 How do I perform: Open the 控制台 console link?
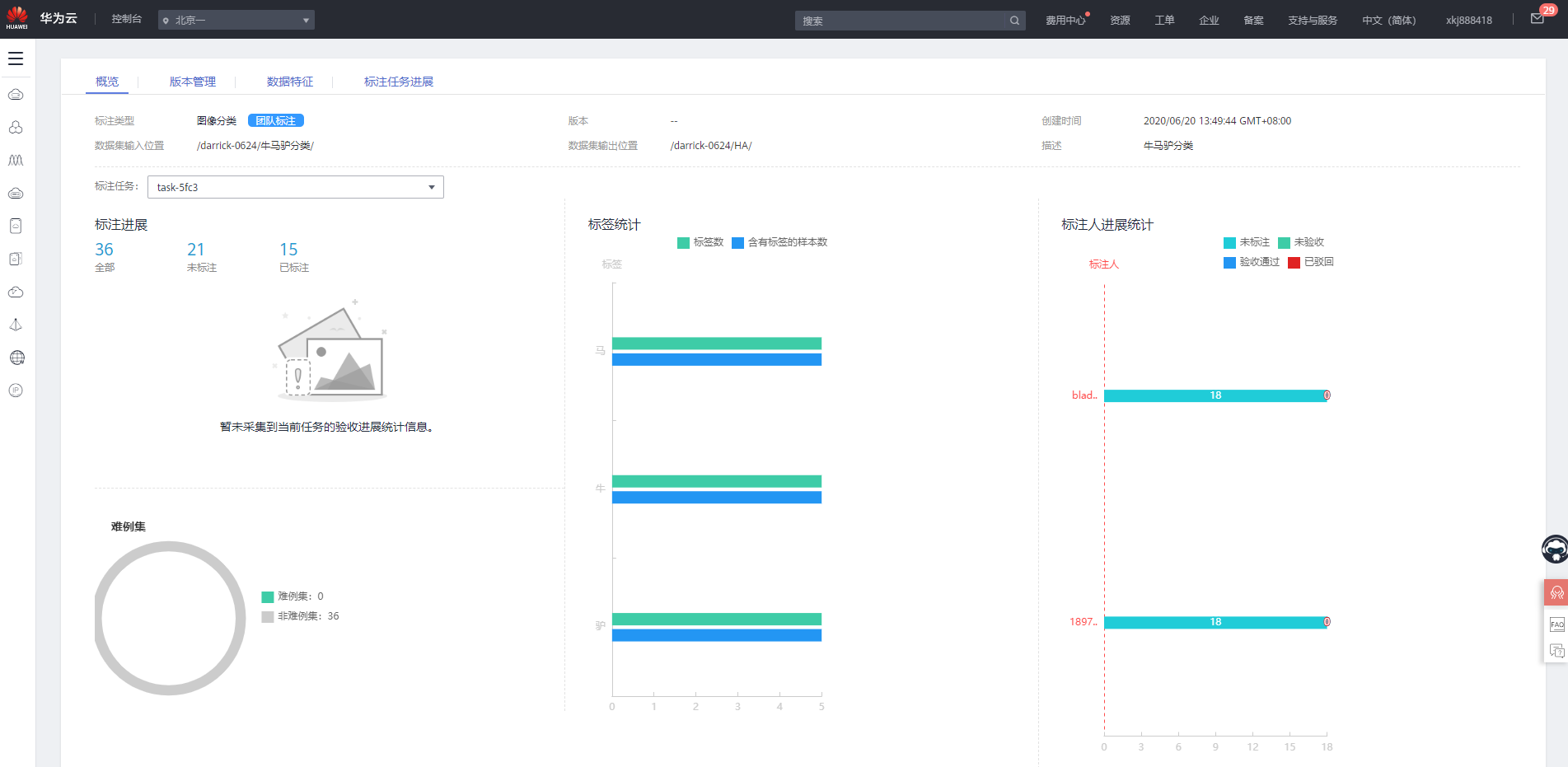126,19
